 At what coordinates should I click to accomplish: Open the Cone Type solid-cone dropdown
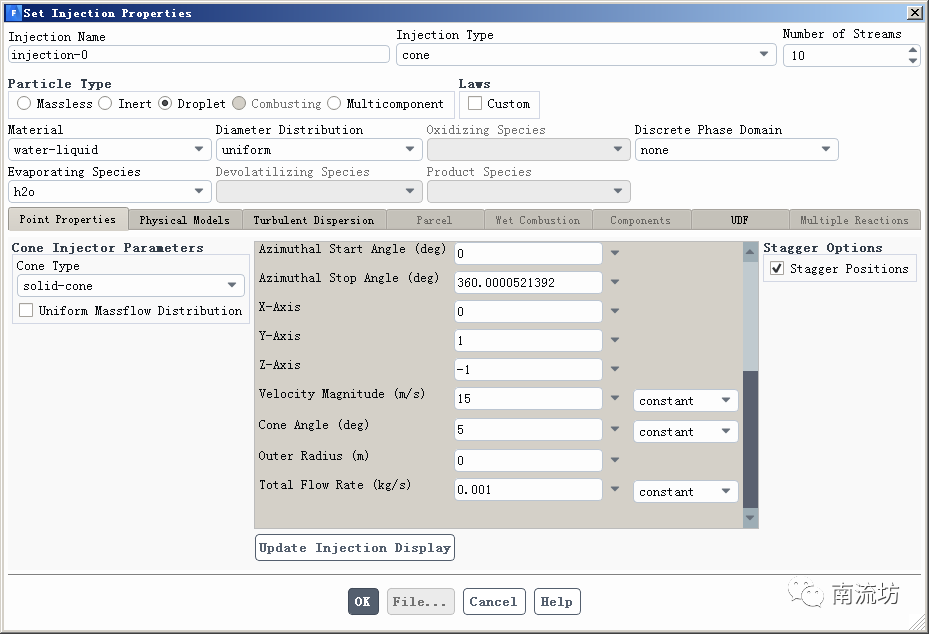coord(130,286)
